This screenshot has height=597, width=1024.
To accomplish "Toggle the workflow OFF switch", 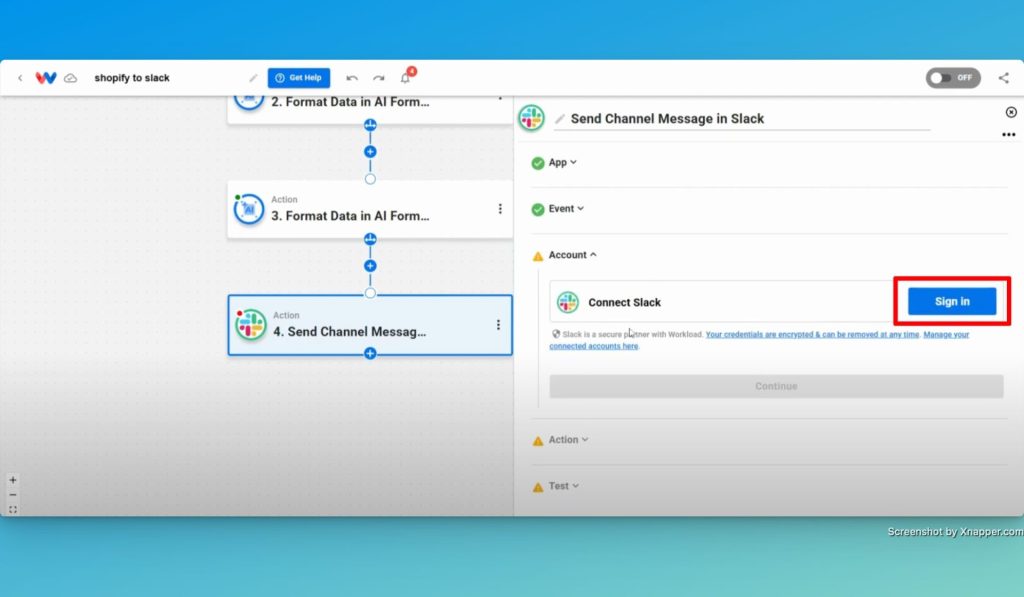I will tap(953, 78).
